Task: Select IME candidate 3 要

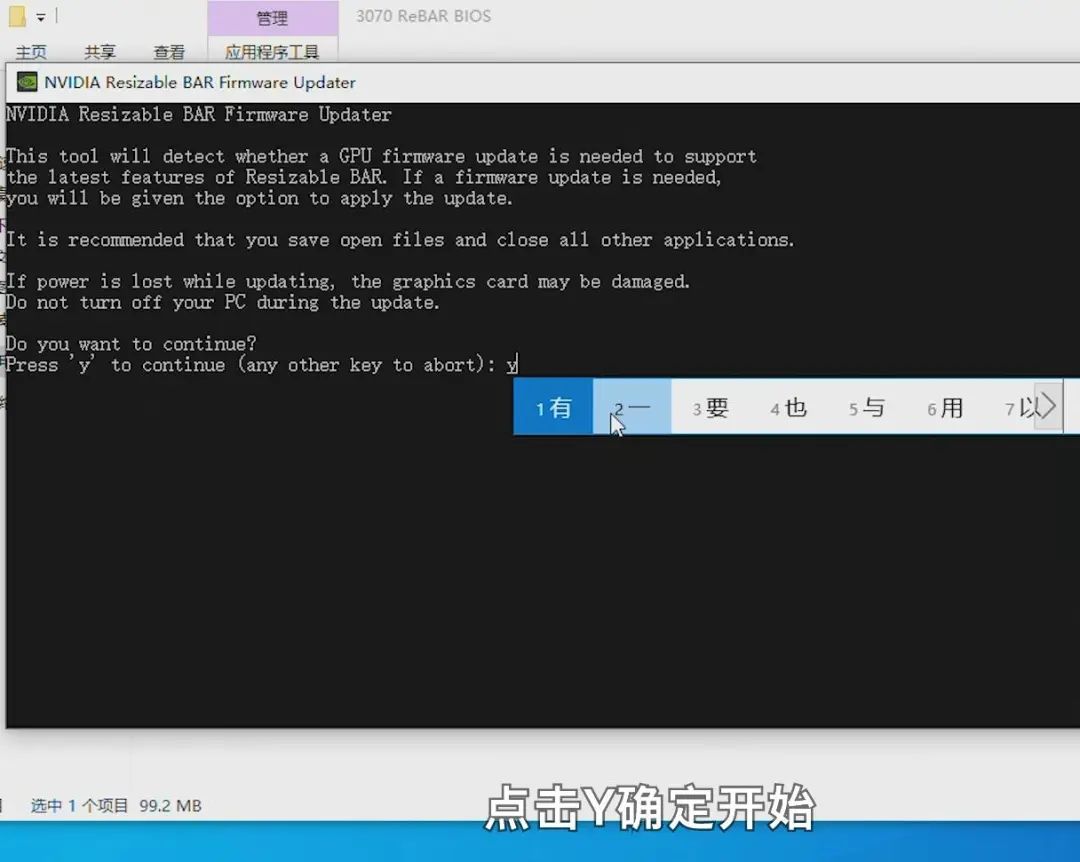Action: [710, 408]
